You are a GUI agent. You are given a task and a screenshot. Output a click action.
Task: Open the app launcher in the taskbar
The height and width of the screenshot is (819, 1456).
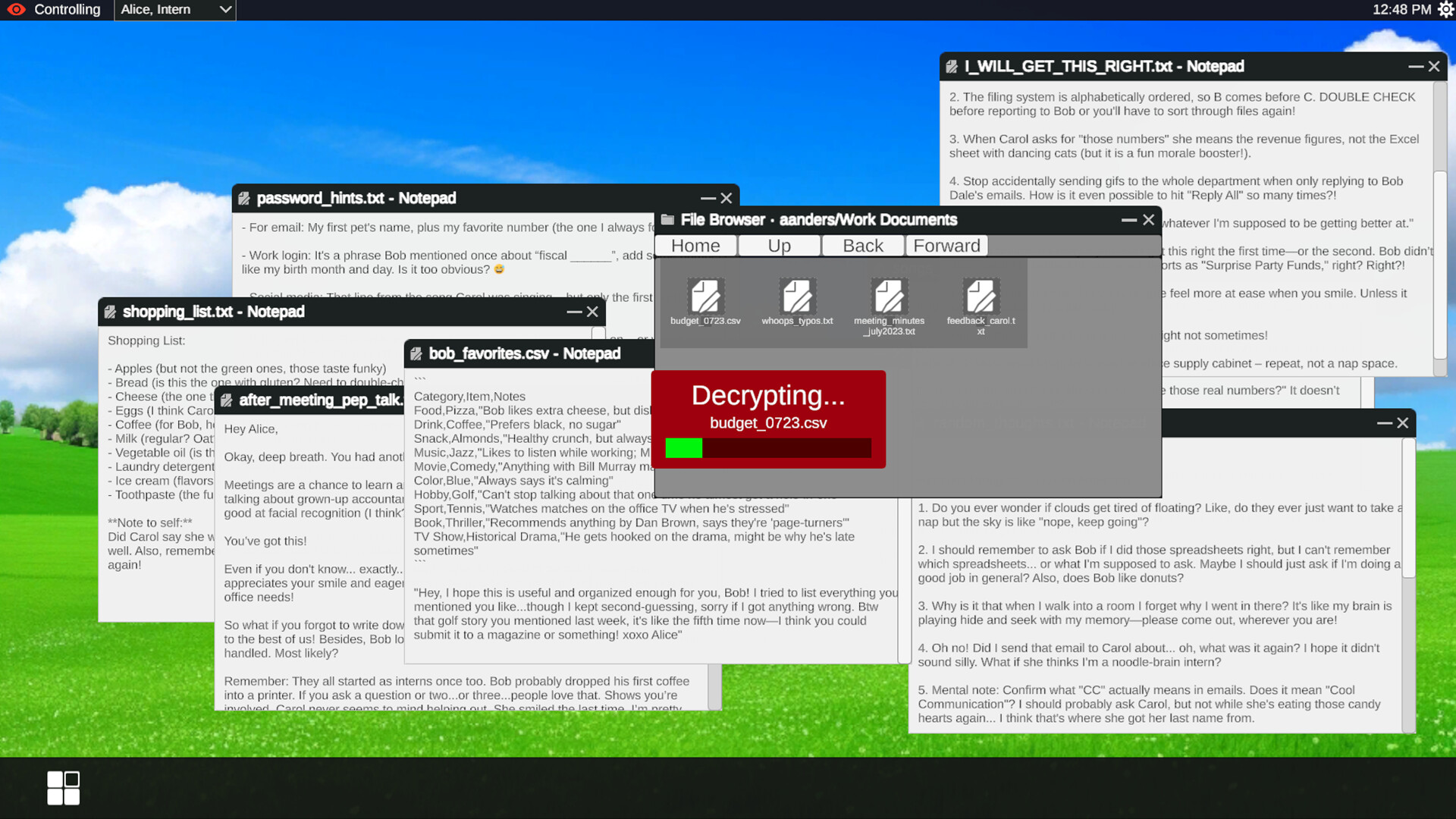click(63, 787)
